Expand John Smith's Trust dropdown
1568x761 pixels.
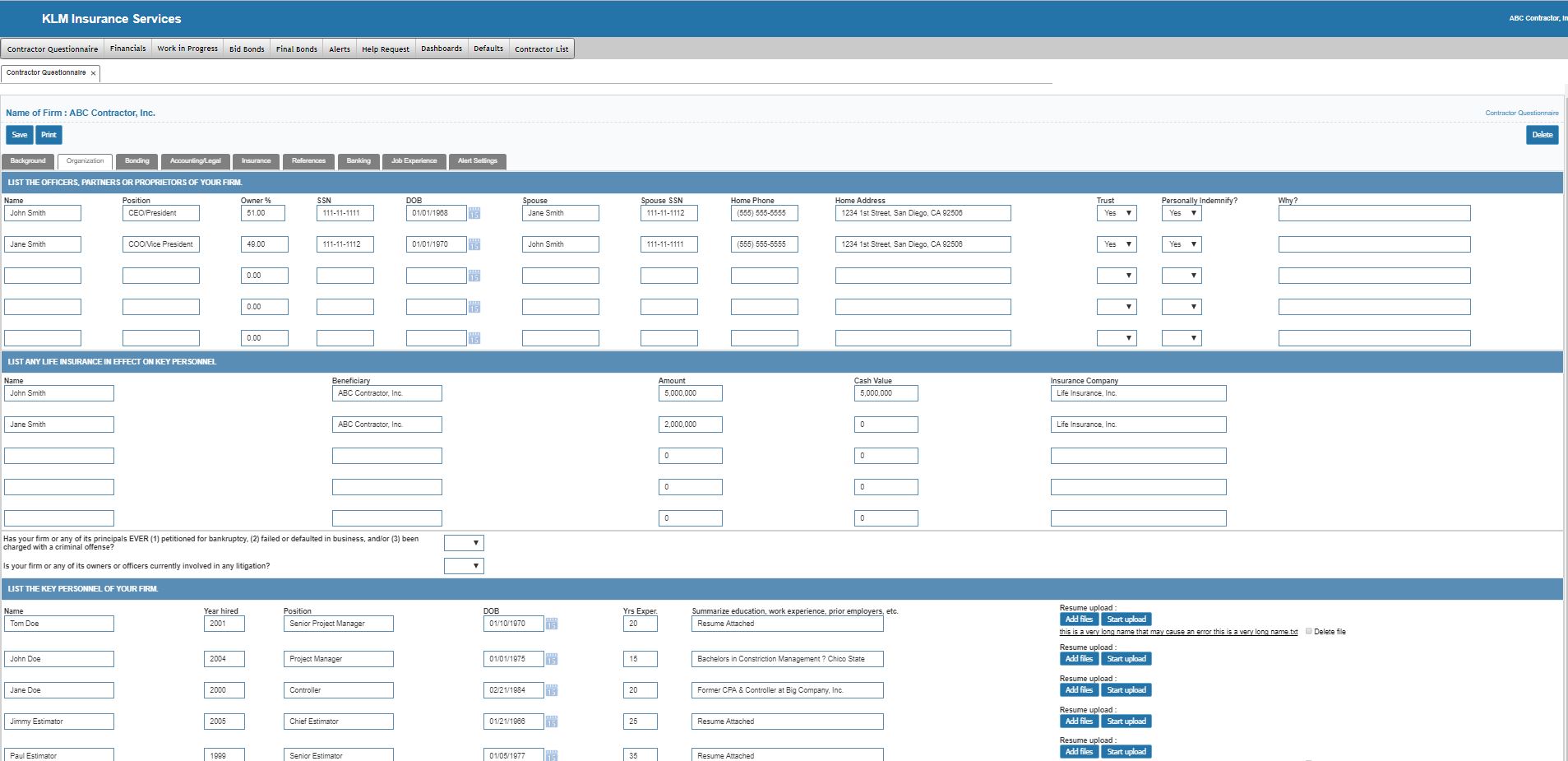pos(1117,213)
